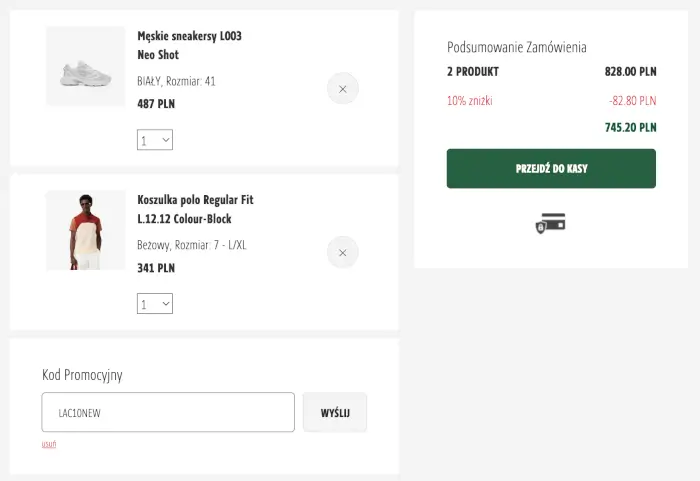
Task: Proceed with PRZEJDŹ DO KASY button
Action: coord(551,168)
